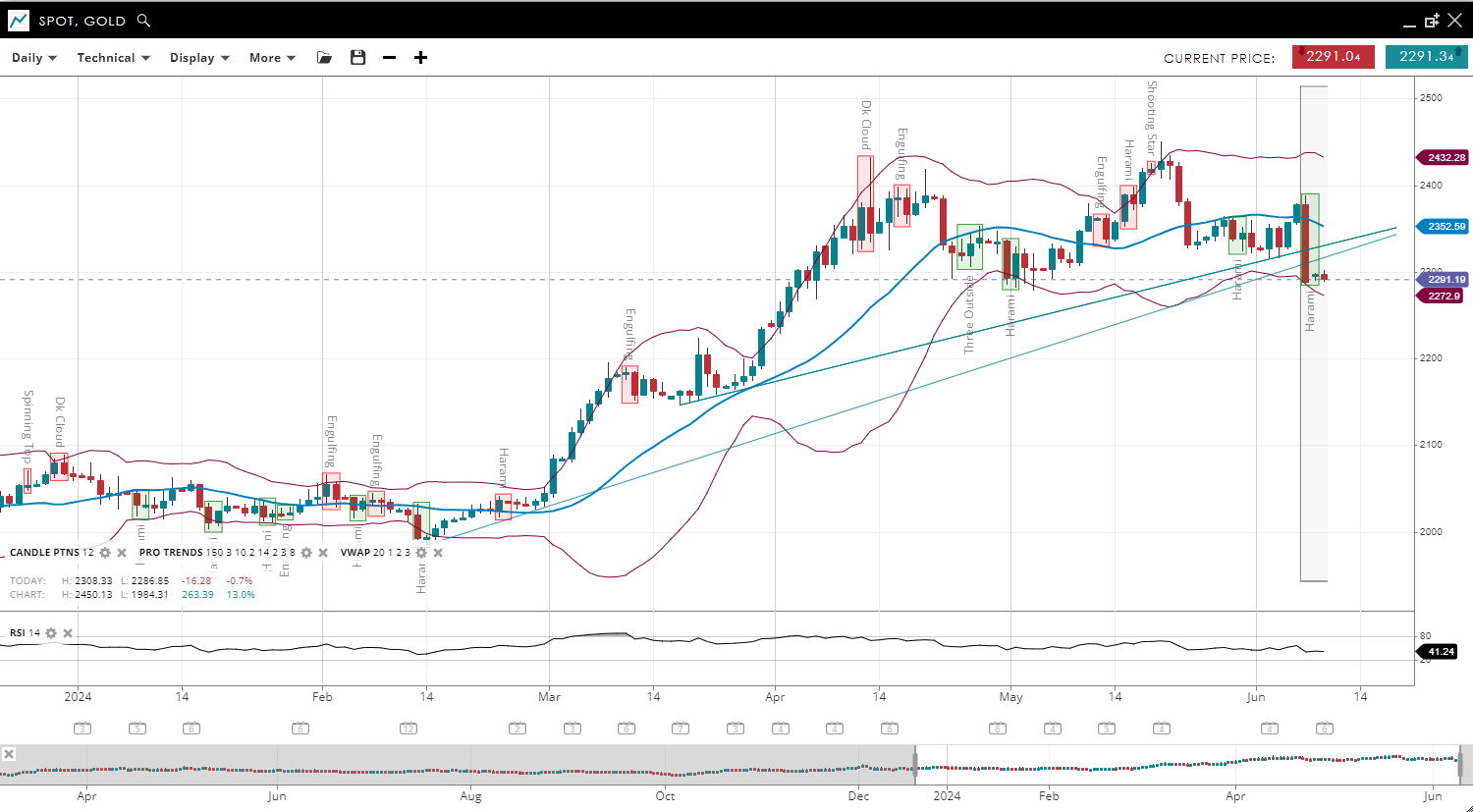Open Pro Trends settings gear
This screenshot has width=1473, height=812.
(306, 553)
